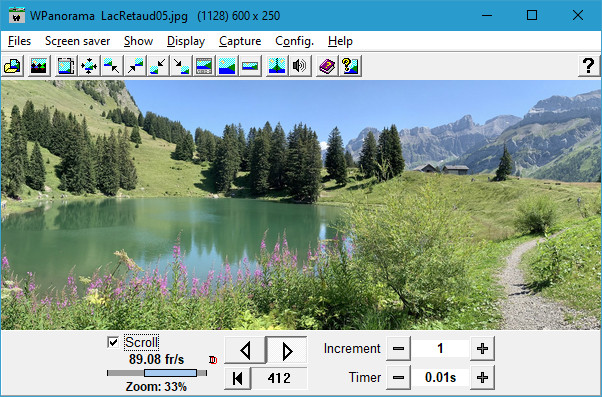Image resolution: width=602 pixels, height=397 pixels.
Task: Click icon with image in top-left corner
Action: 112,66
